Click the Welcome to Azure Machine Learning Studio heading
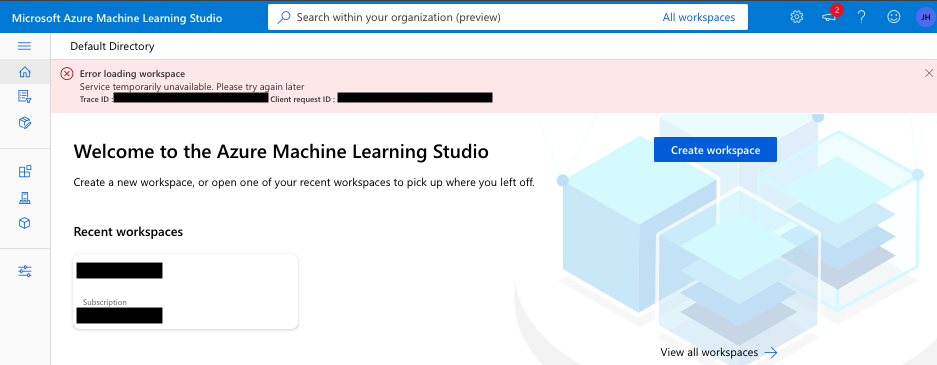Image resolution: width=937 pixels, height=365 pixels. tap(281, 152)
